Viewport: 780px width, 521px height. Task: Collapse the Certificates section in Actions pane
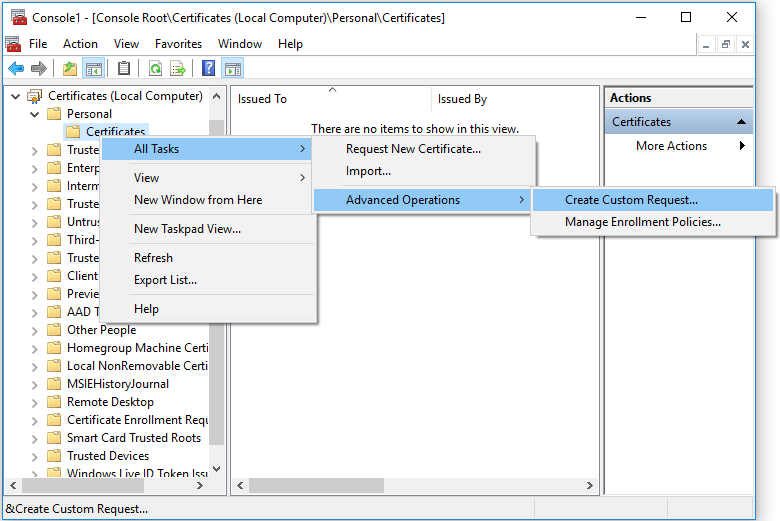tap(741, 122)
